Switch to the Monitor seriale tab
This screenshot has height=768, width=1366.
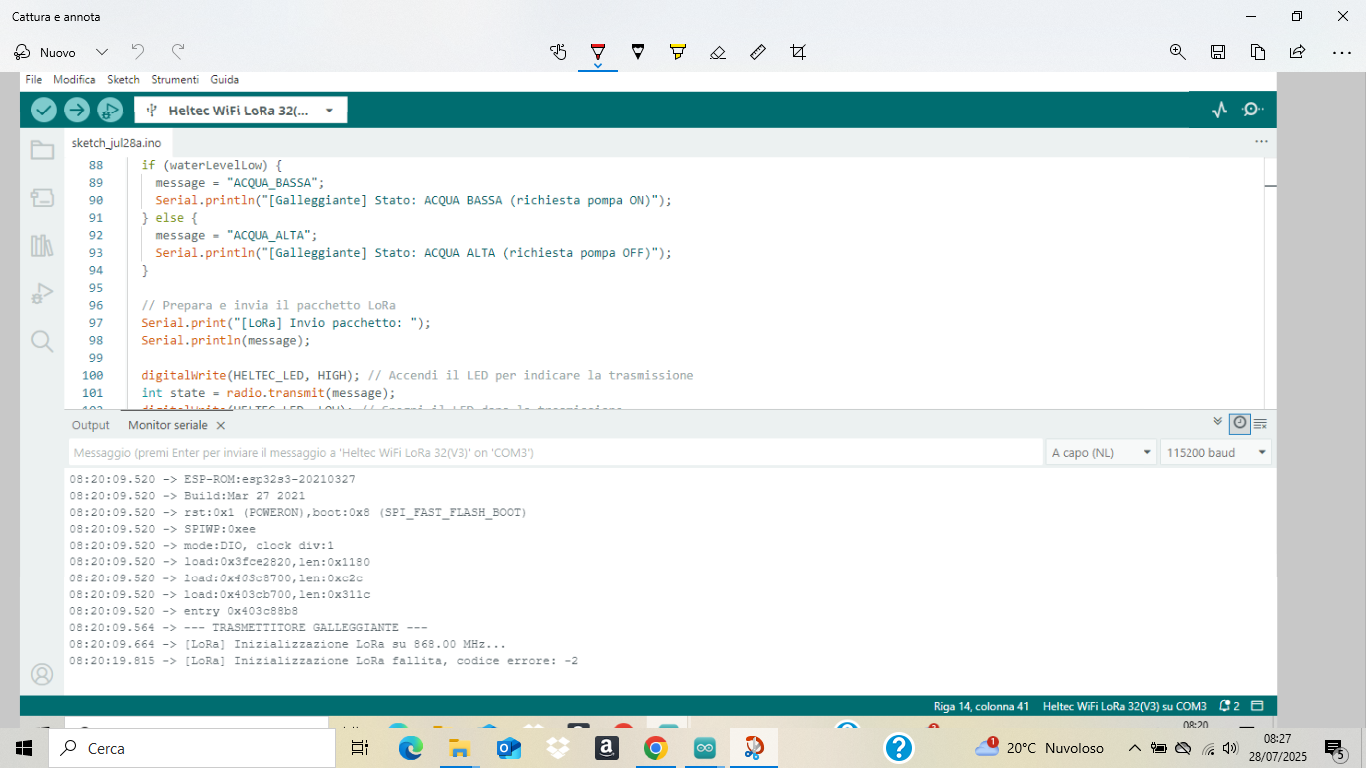click(x=168, y=425)
